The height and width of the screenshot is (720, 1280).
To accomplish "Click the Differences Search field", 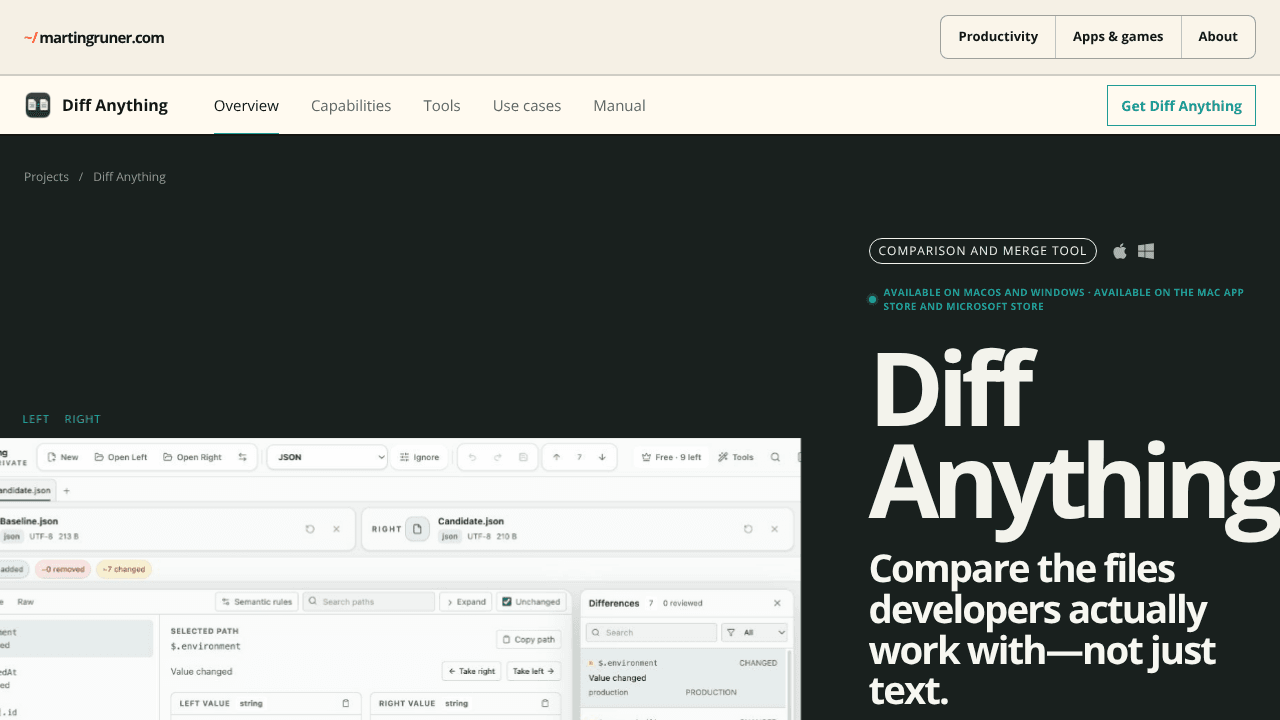I will 651,633.
